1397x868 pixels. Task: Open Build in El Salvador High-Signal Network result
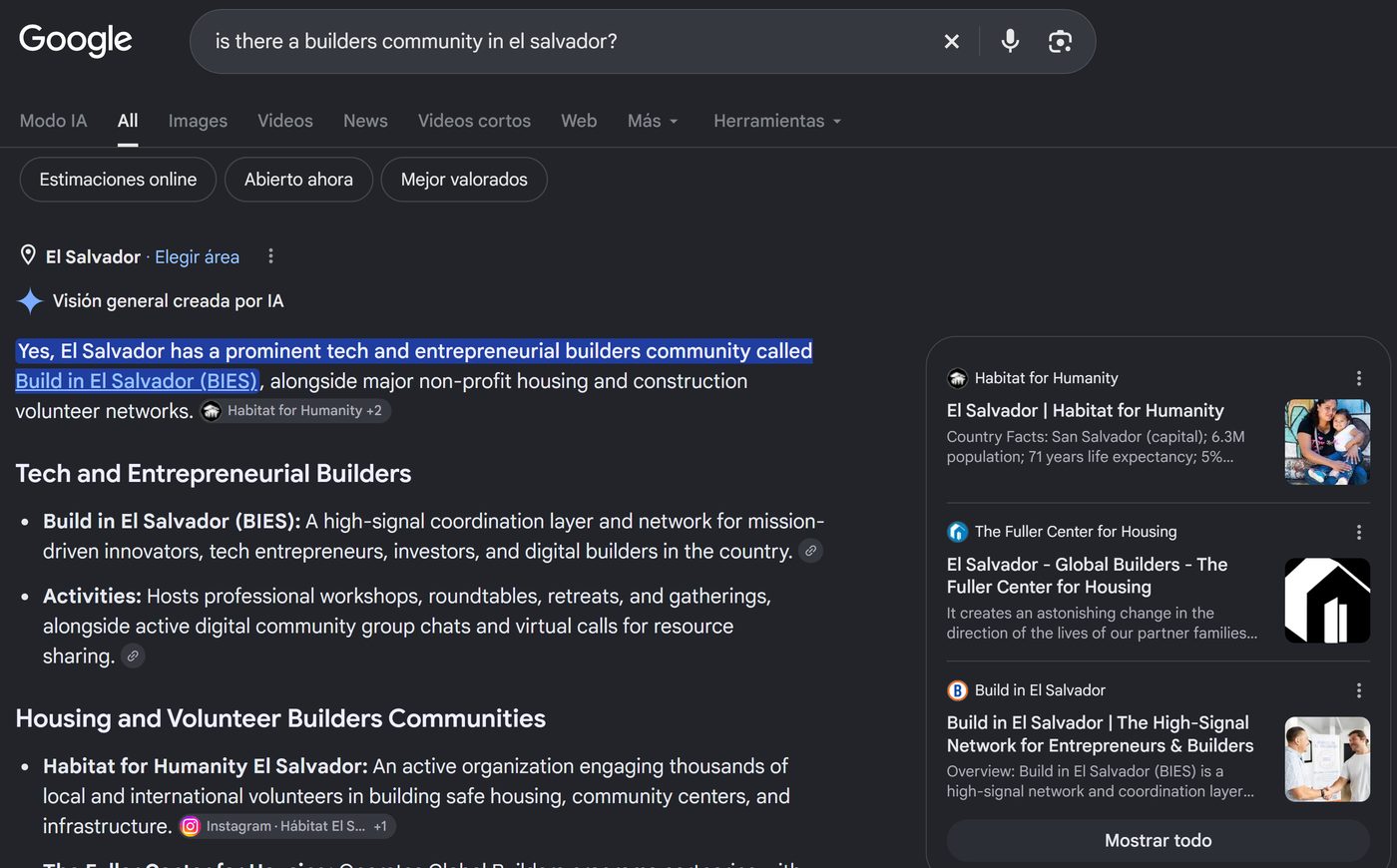pyautogui.click(x=1100, y=734)
